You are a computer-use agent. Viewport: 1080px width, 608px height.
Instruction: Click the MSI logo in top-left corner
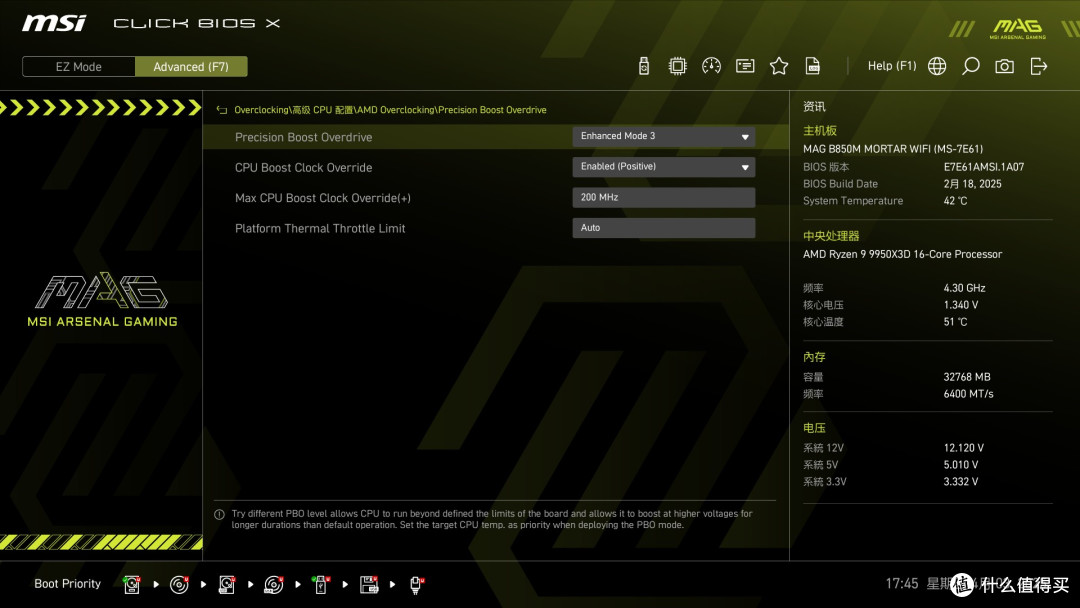tap(54, 23)
